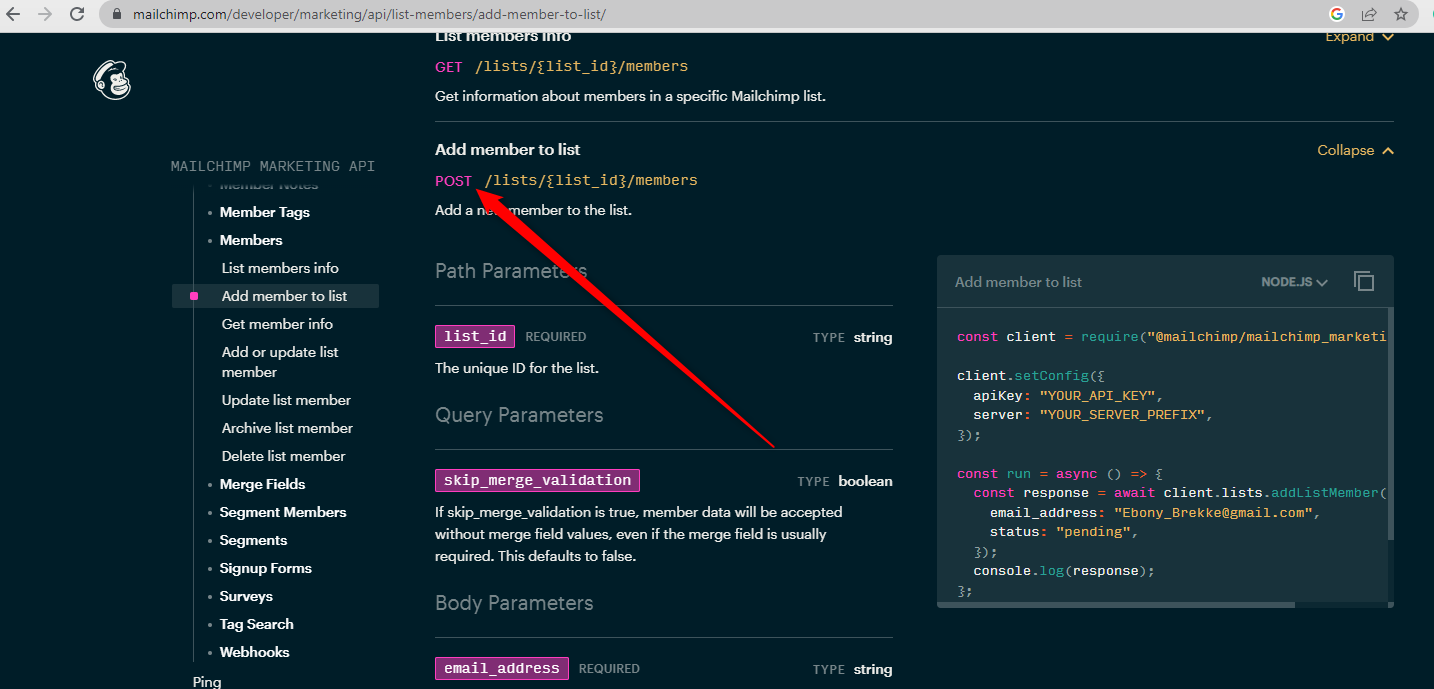Viewport: 1434px width, 689px height.
Task: Expand the List members info section
Action: pyautogui.click(x=1359, y=37)
